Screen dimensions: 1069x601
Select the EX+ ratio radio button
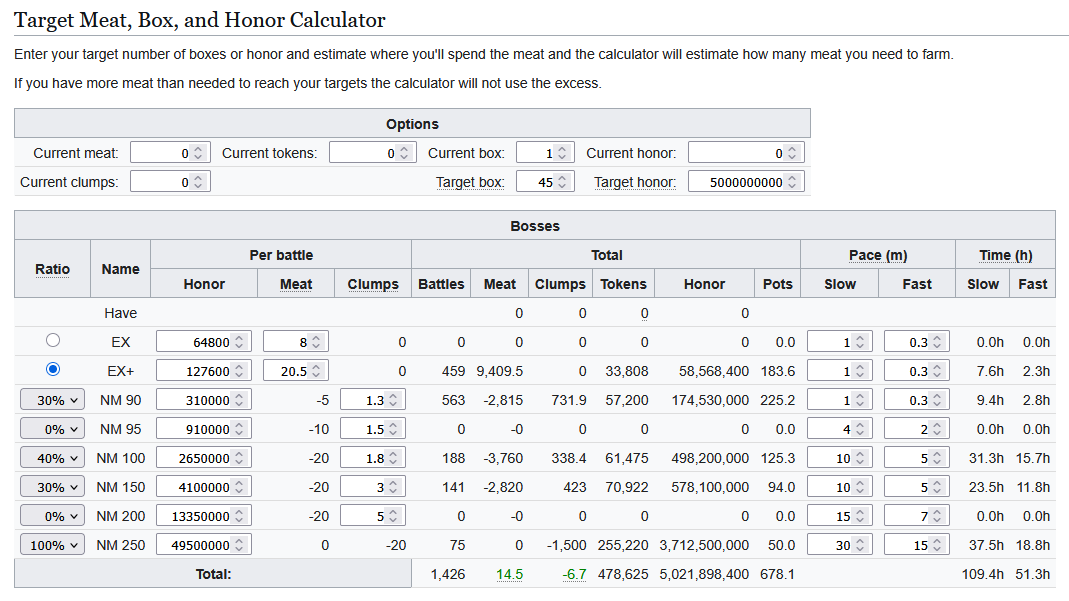click(x=52, y=369)
